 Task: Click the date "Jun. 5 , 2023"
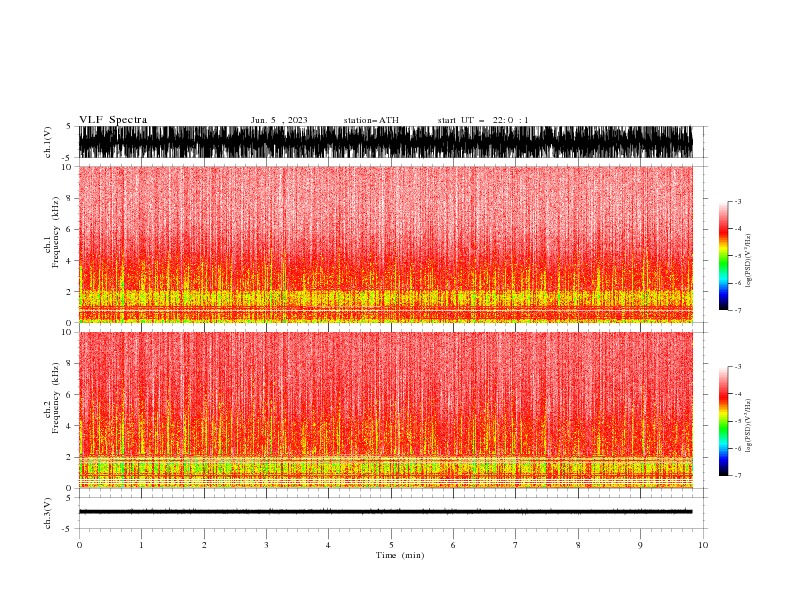279,120
